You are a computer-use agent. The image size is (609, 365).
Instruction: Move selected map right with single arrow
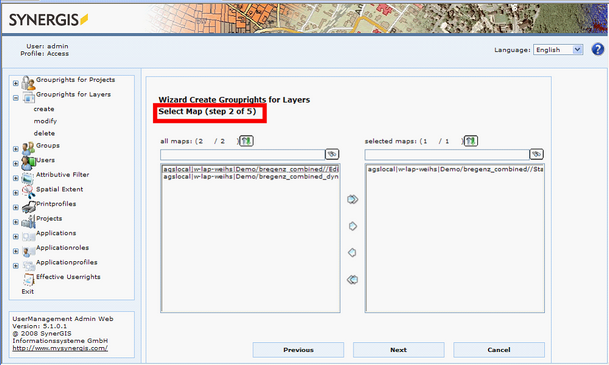353,226
